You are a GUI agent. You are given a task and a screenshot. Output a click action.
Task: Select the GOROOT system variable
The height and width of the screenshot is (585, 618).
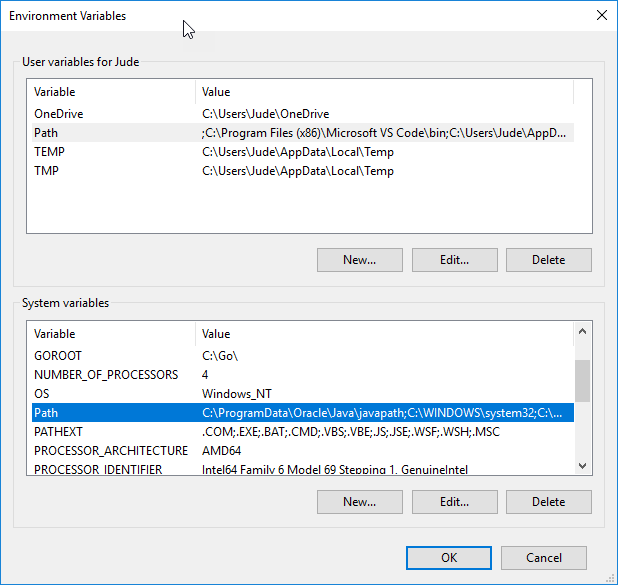point(57,356)
